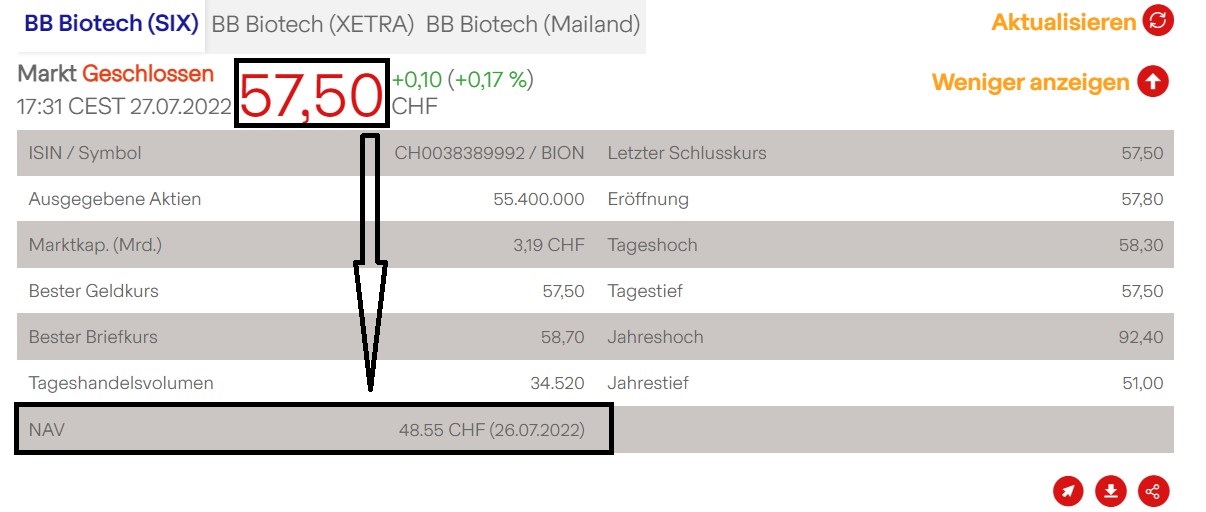Click the Tageshandelsvolumen value 34.520
1206x512 pixels.
click(x=556, y=383)
